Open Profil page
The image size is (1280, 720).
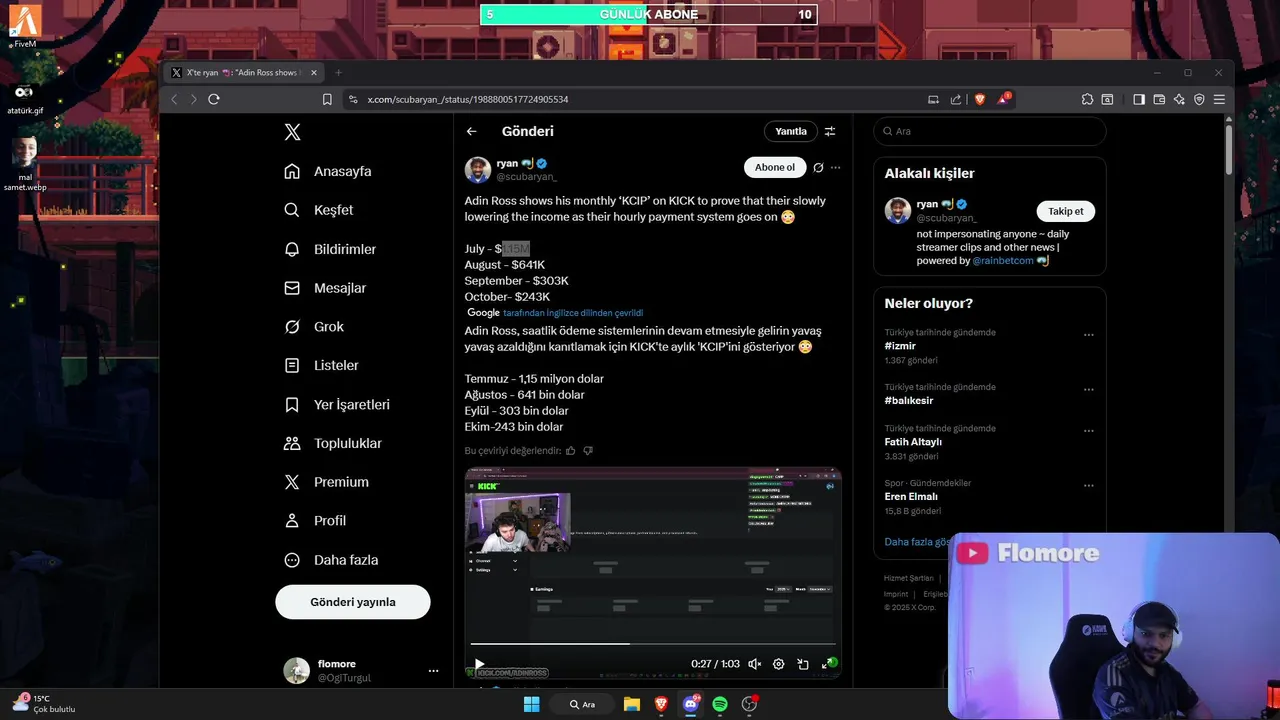[x=315, y=521]
